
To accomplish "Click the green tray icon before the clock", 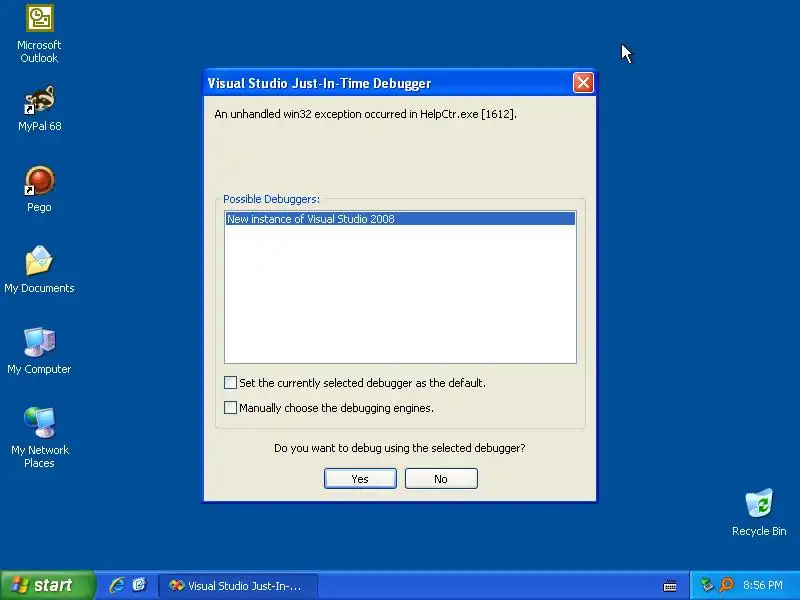I will click(x=707, y=585).
